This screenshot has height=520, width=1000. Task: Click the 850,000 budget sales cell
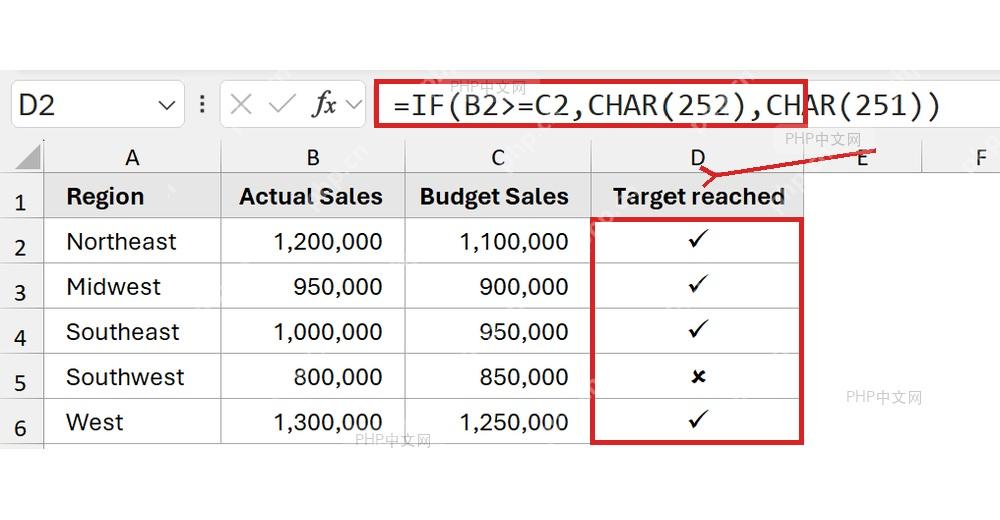pyautogui.click(x=498, y=376)
